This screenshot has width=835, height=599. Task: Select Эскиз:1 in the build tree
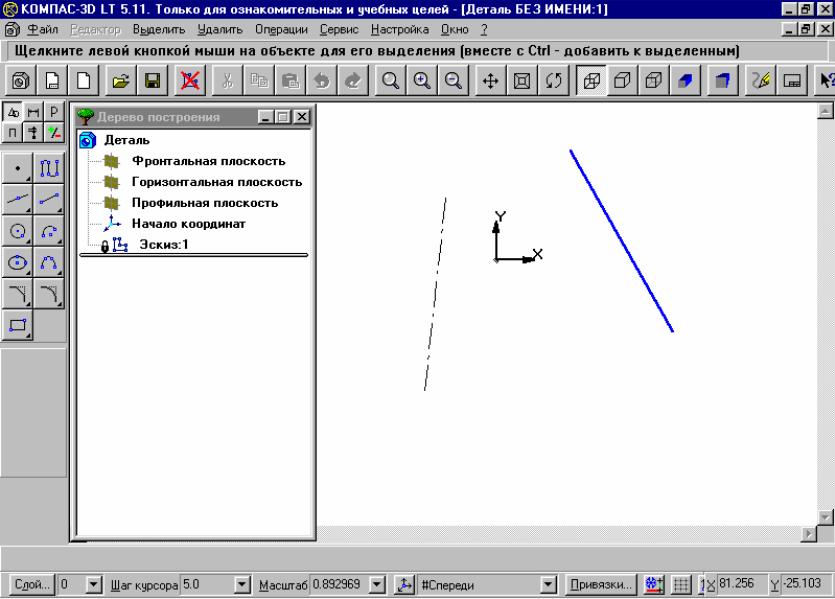163,244
